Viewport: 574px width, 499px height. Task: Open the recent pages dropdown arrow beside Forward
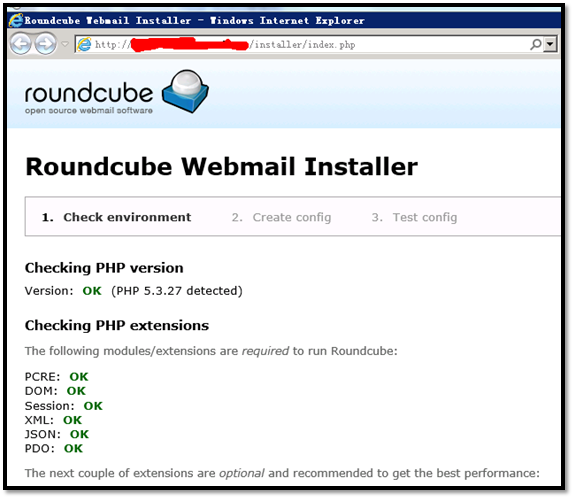65,44
